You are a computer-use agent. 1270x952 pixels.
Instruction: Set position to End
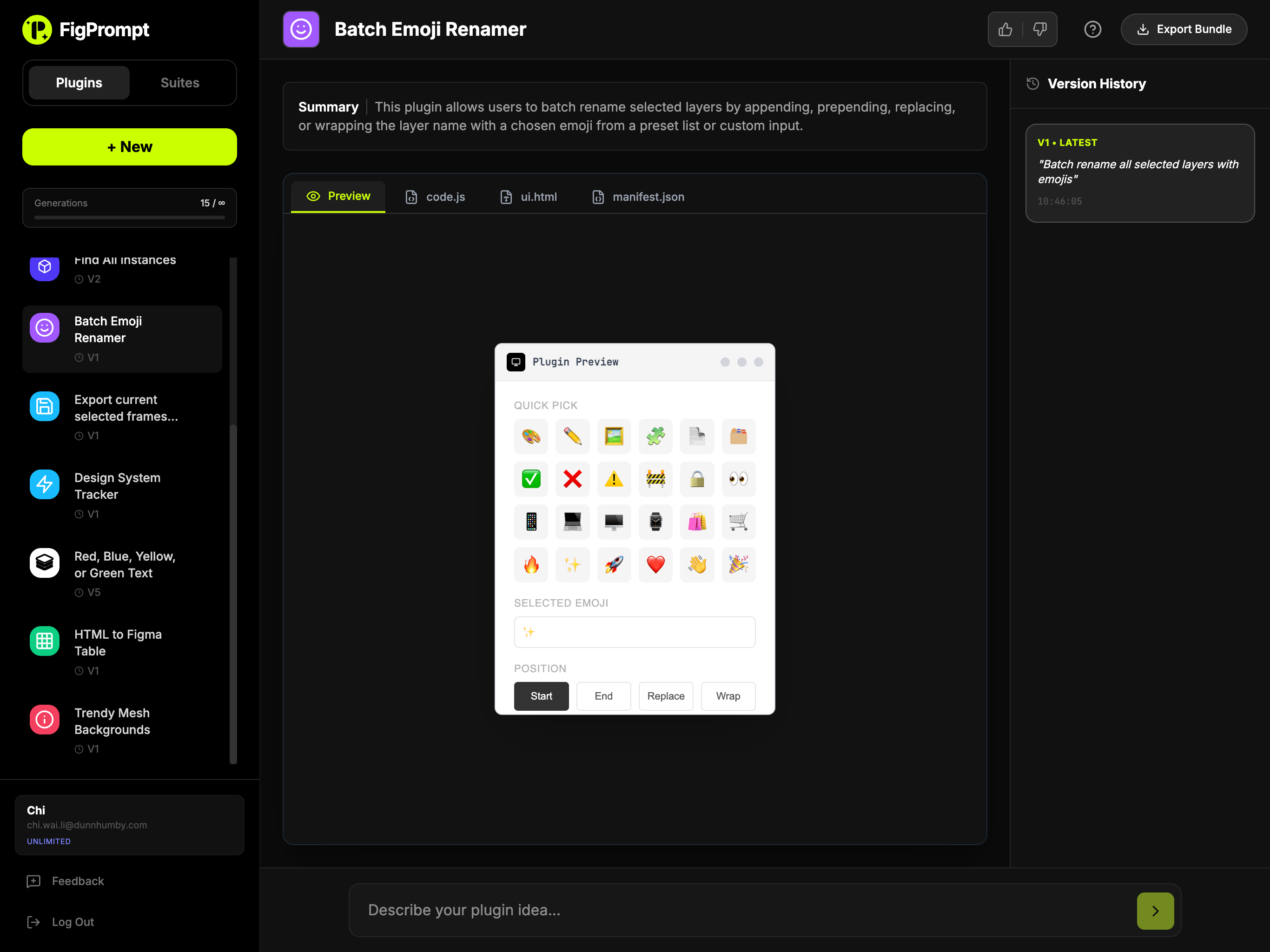click(603, 696)
